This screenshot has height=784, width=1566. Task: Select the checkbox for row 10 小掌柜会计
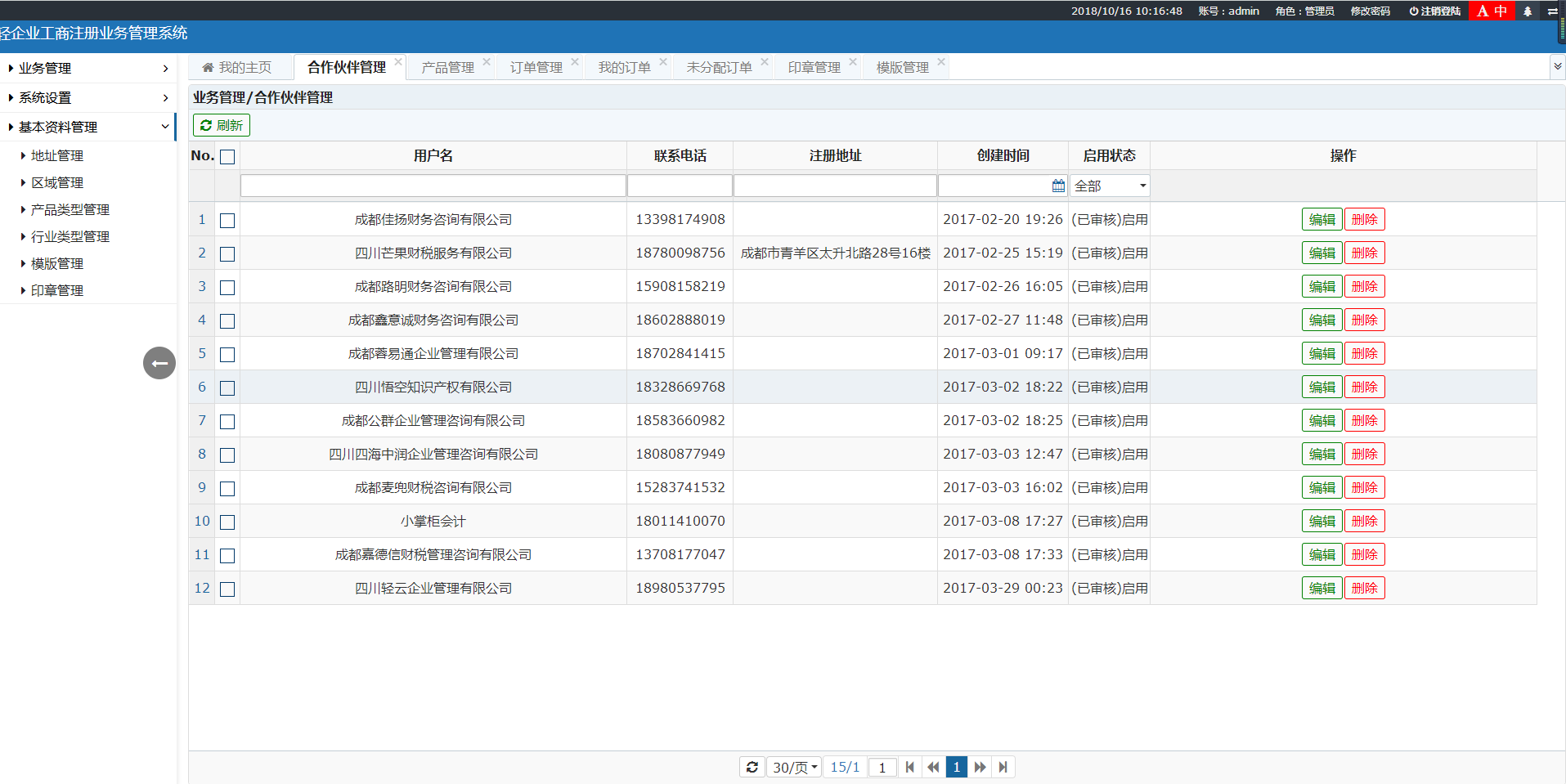[x=227, y=522]
